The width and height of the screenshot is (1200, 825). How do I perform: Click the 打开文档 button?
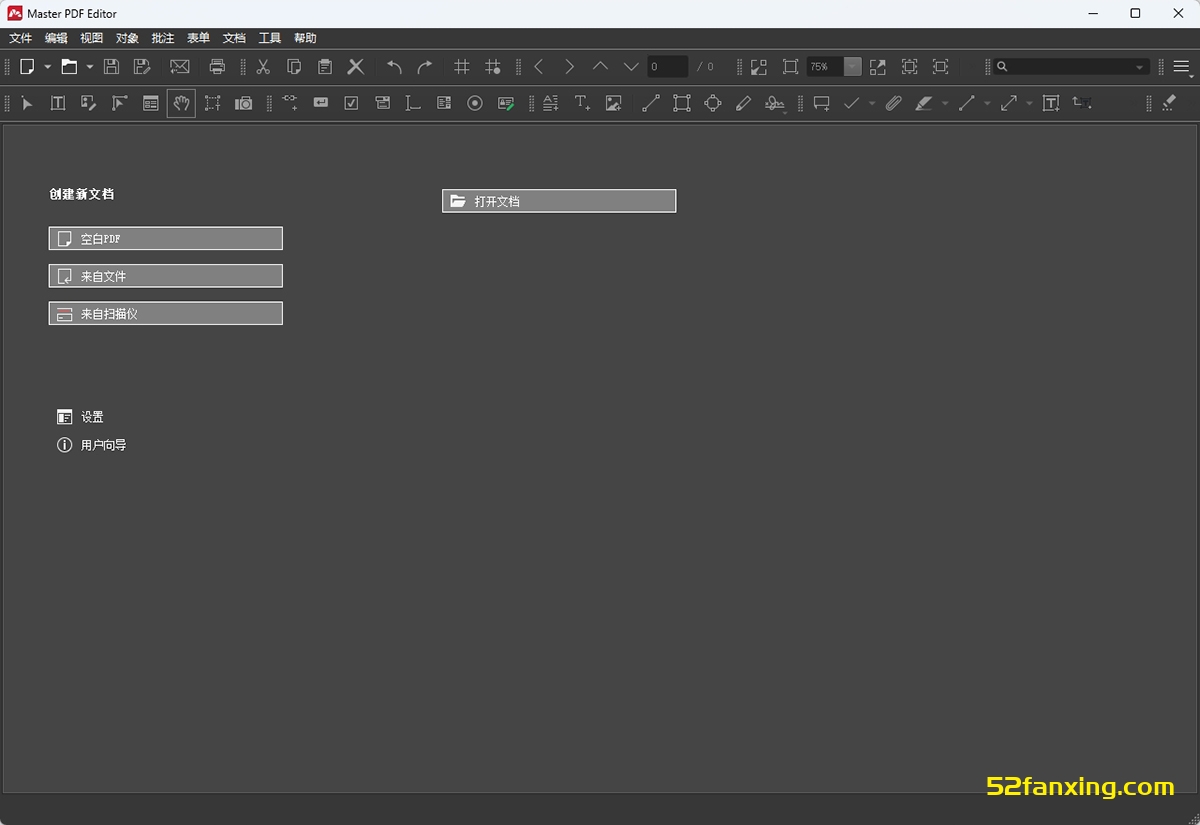(x=559, y=201)
